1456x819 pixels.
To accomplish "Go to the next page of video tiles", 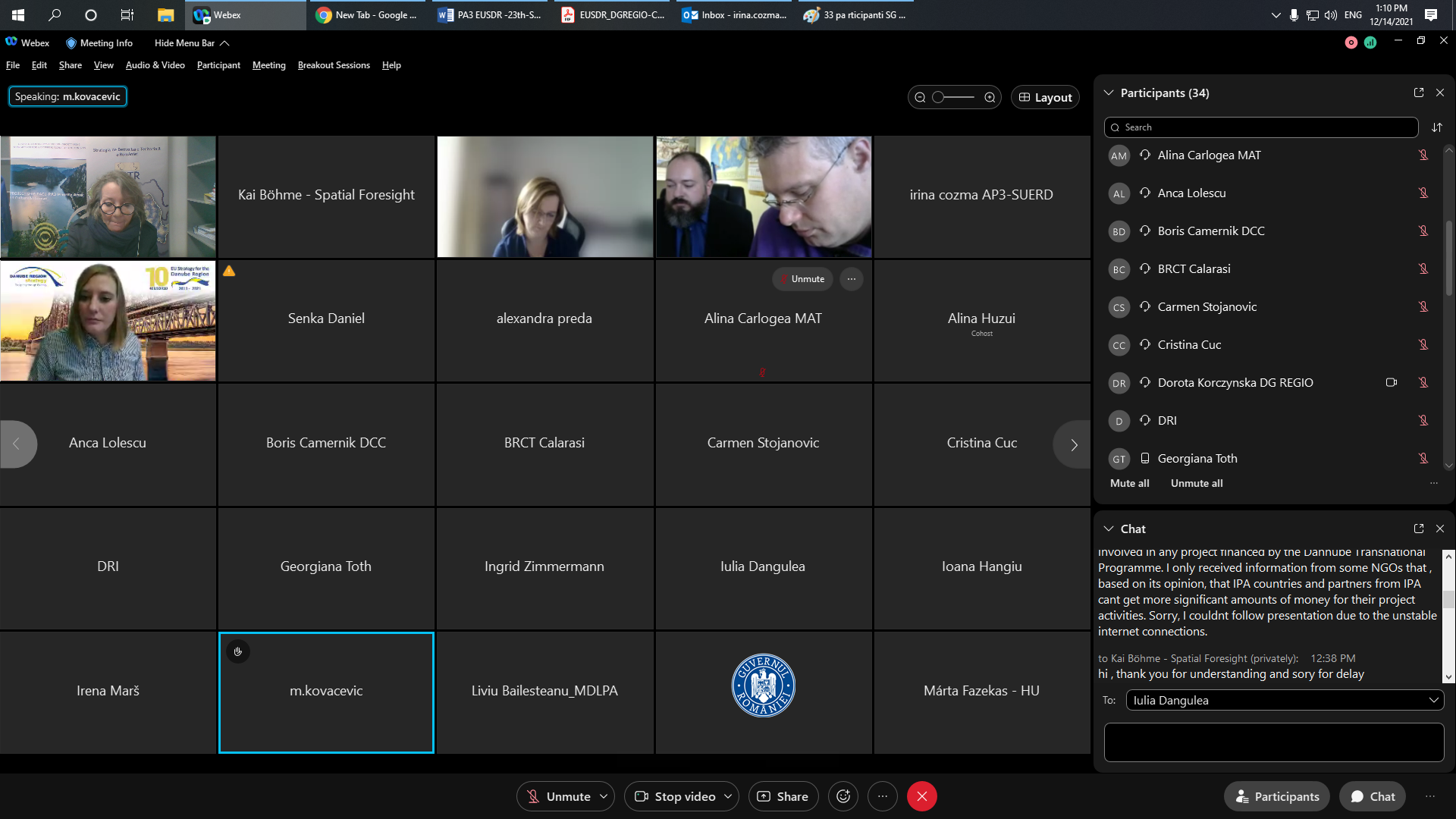I will tap(1073, 445).
